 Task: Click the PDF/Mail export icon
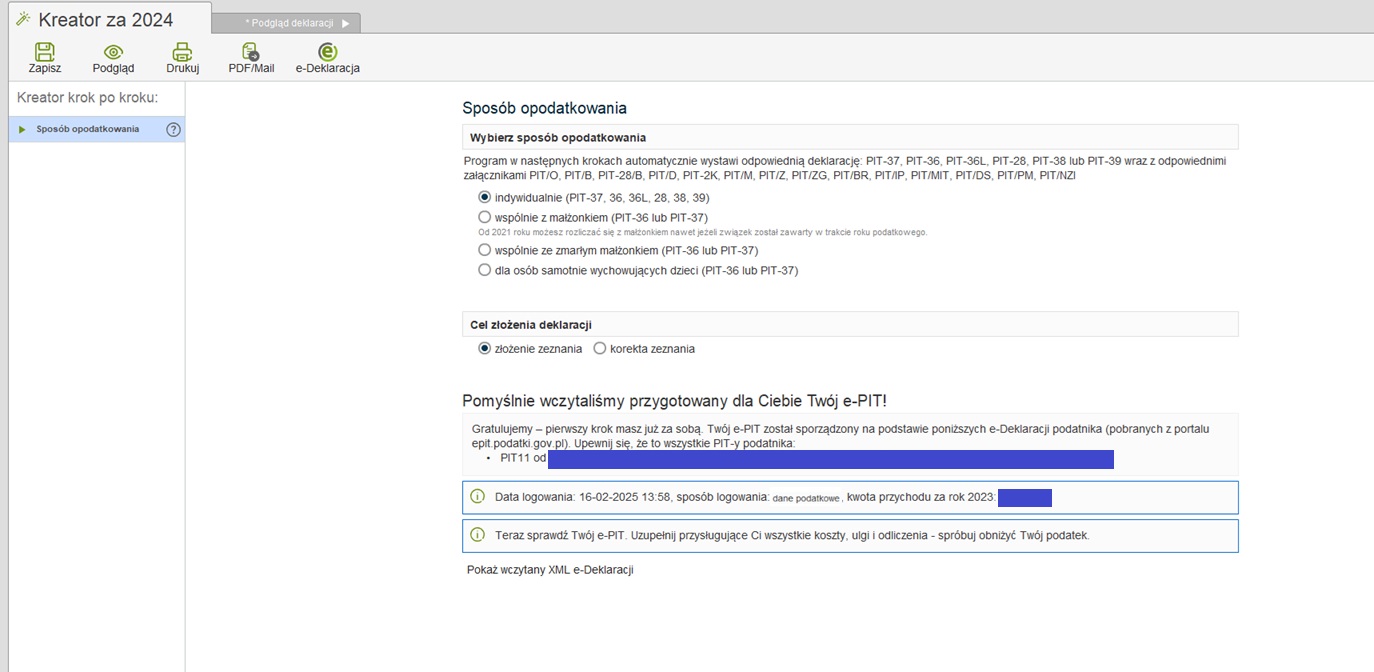point(251,53)
